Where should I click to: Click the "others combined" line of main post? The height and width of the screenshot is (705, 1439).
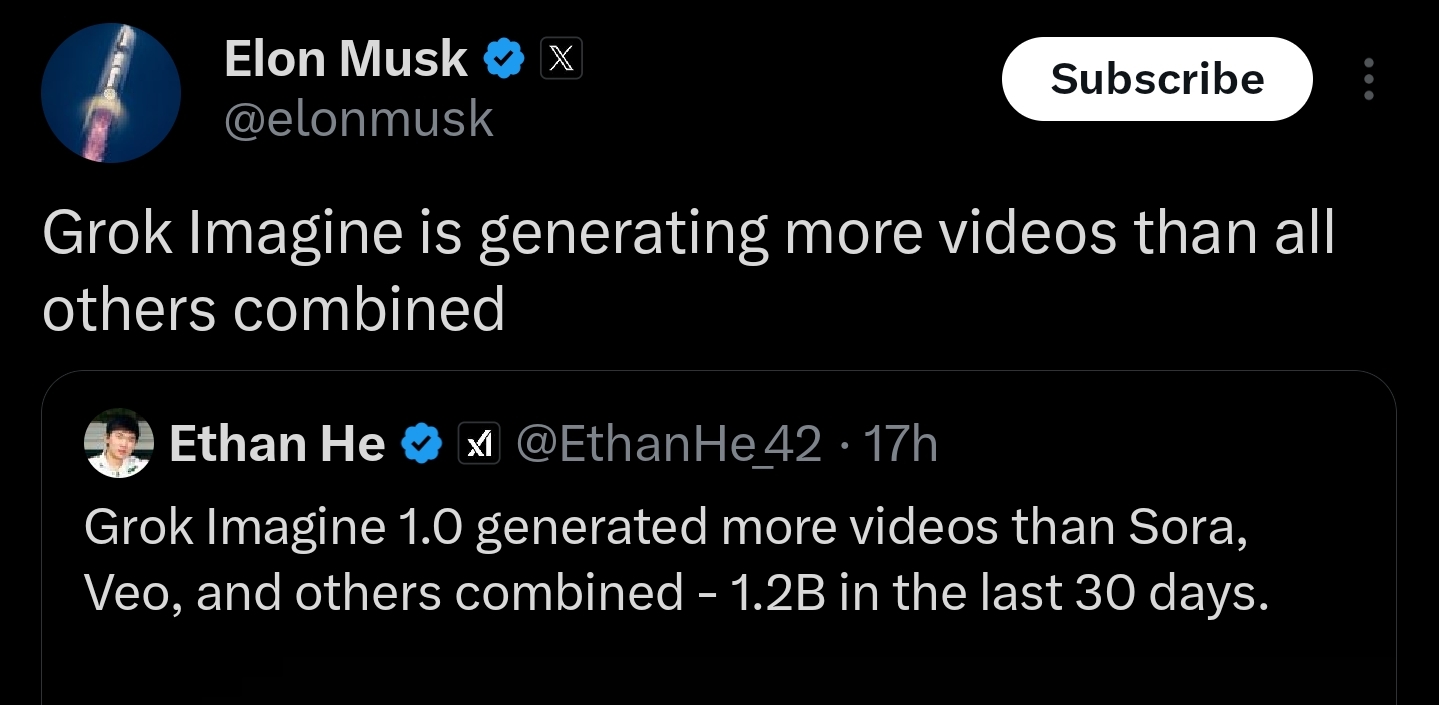[x=273, y=309]
